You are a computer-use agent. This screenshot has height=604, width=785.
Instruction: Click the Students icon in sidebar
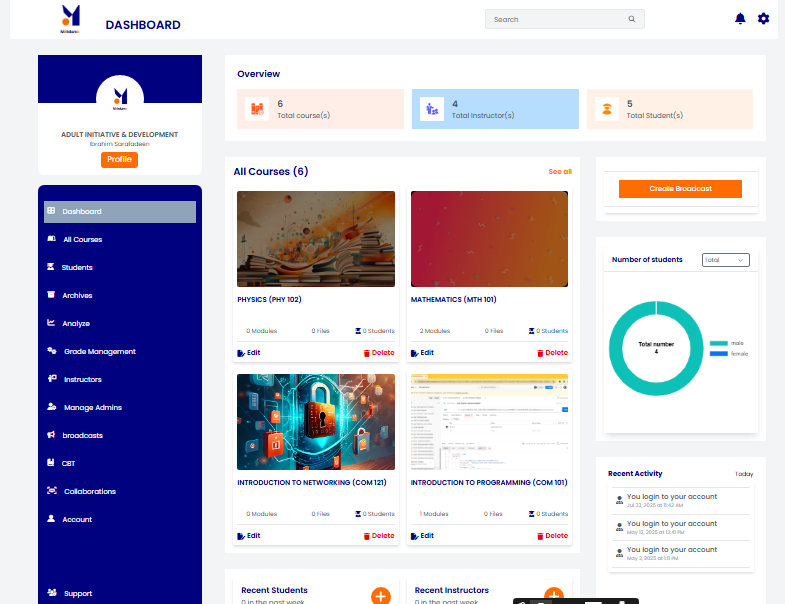pos(51,267)
